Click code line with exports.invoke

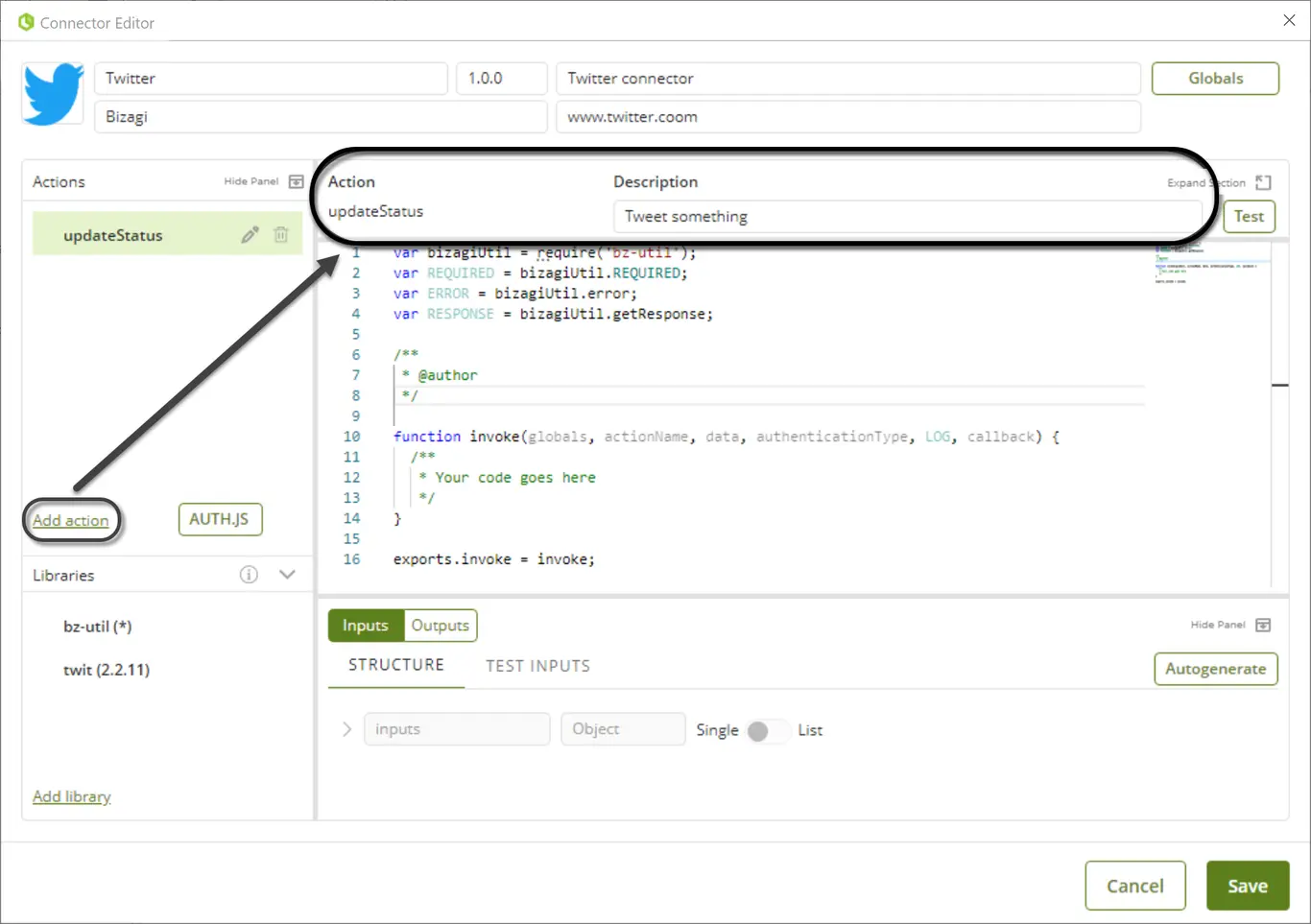(494, 559)
